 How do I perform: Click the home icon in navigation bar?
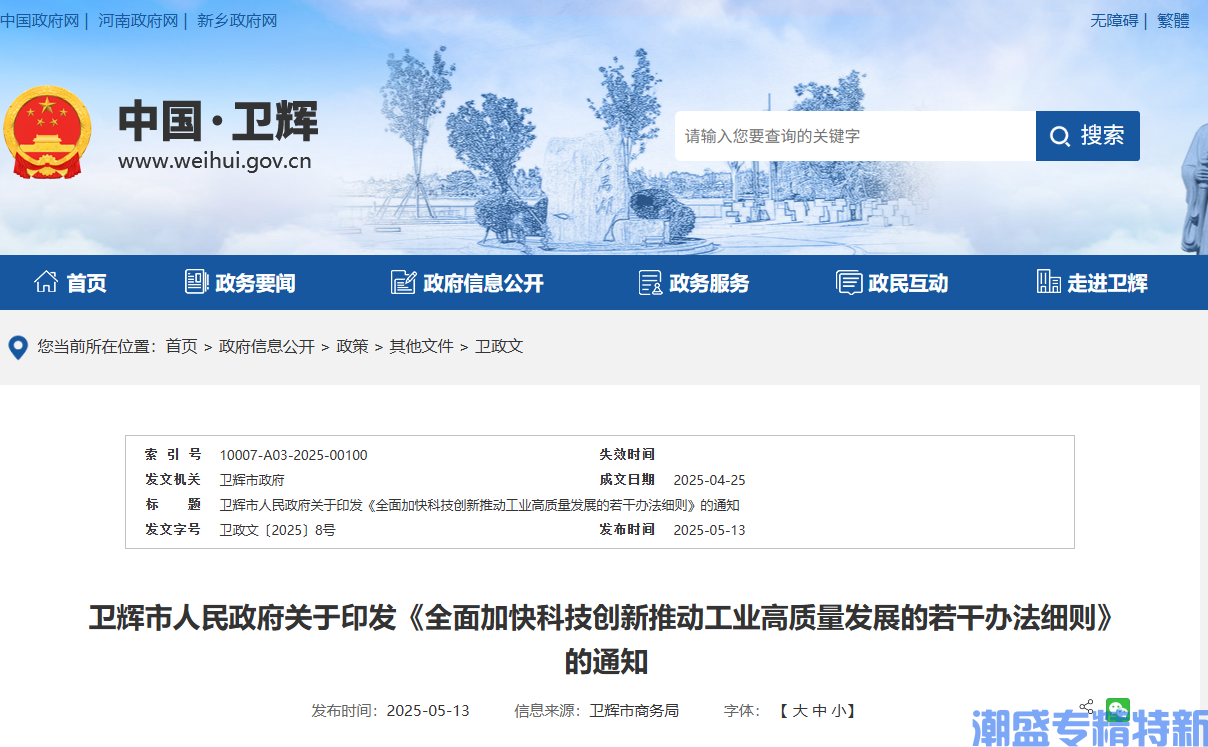(46, 282)
